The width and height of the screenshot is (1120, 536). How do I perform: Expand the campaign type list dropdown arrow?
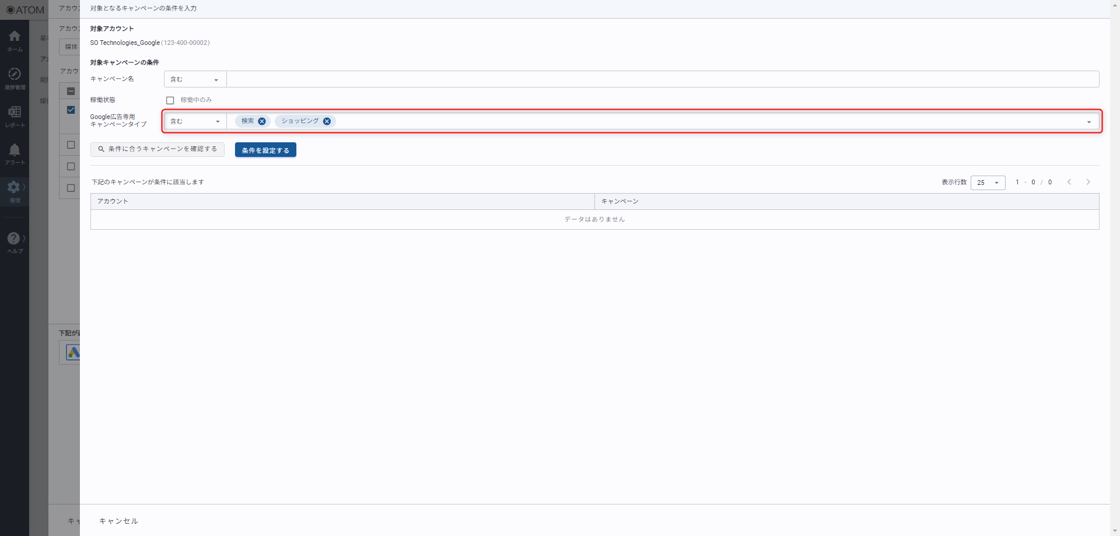pos(1089,122)
